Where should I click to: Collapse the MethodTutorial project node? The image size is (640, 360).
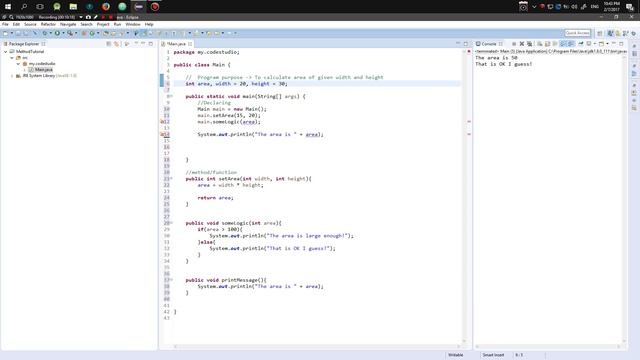6,52
